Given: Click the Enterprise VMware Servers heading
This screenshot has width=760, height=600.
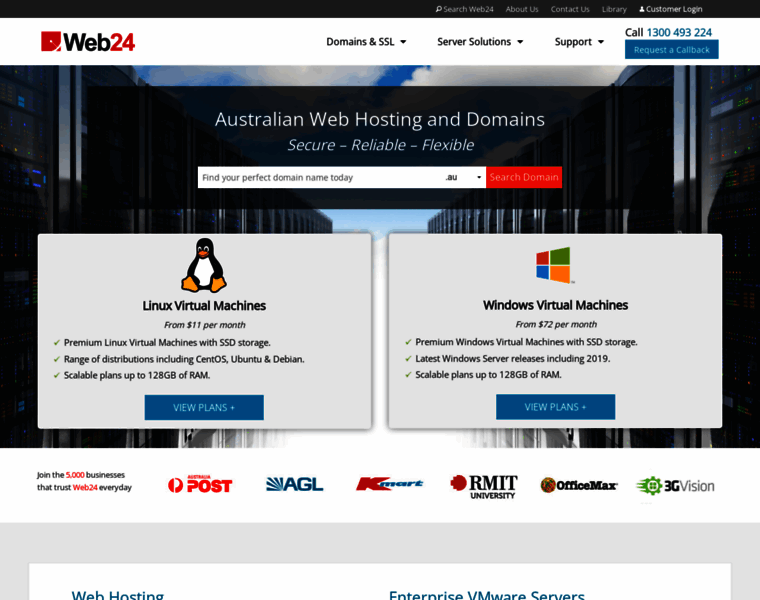Looking at the screenshot, I should [x=487, y=595].
